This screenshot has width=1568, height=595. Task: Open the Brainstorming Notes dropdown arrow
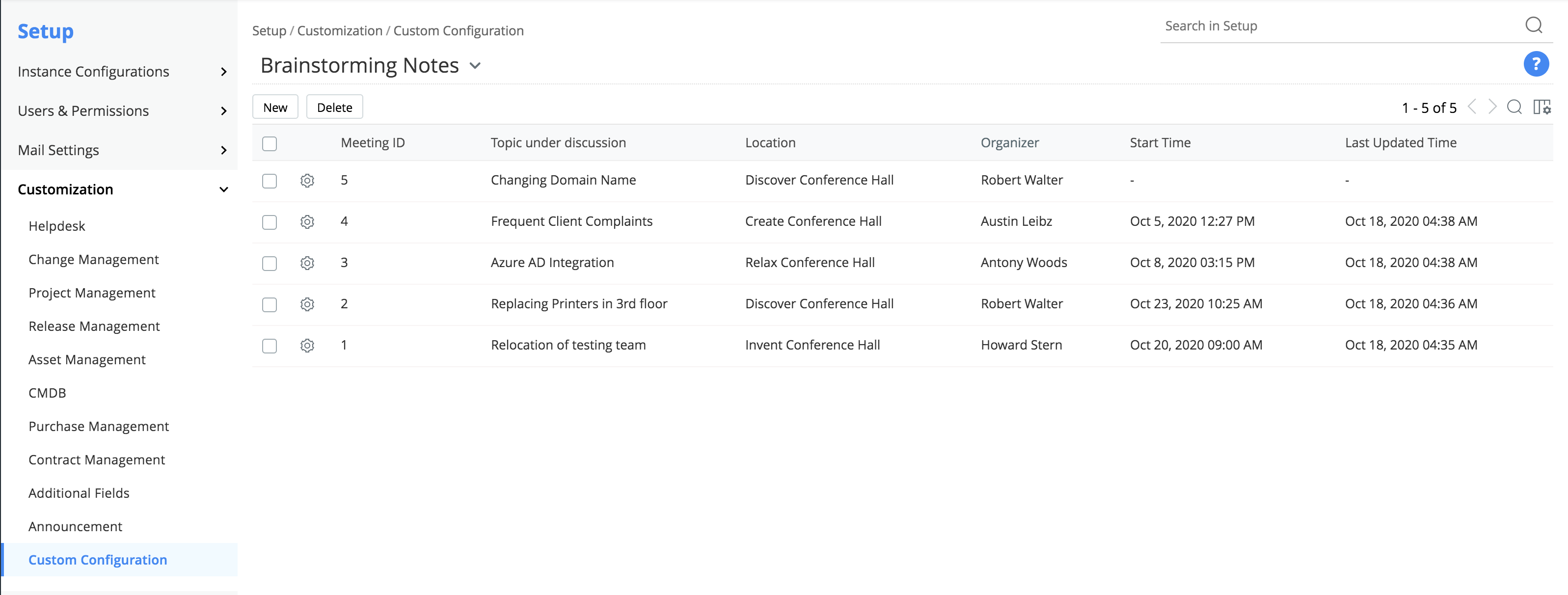[475, 66]
